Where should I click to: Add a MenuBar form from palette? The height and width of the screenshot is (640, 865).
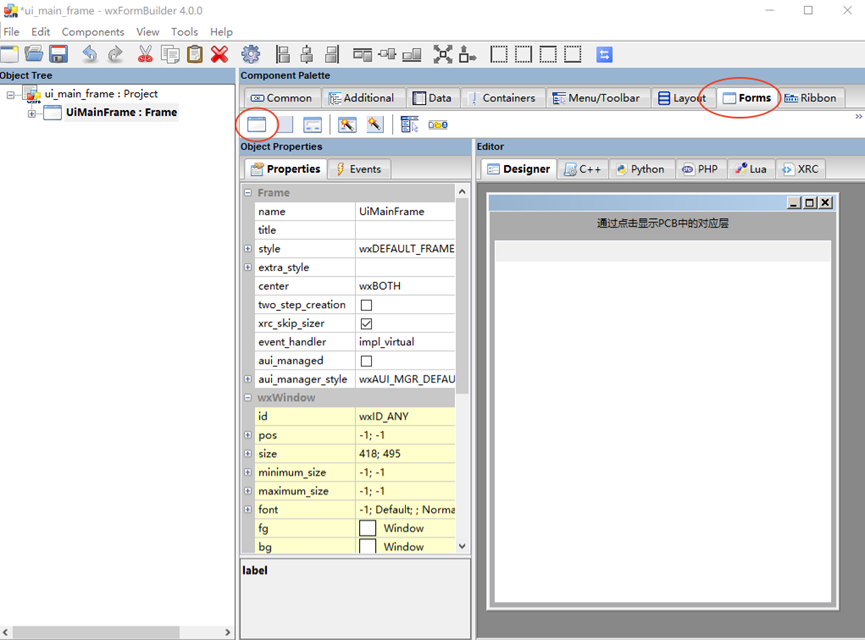click(409, 125)
